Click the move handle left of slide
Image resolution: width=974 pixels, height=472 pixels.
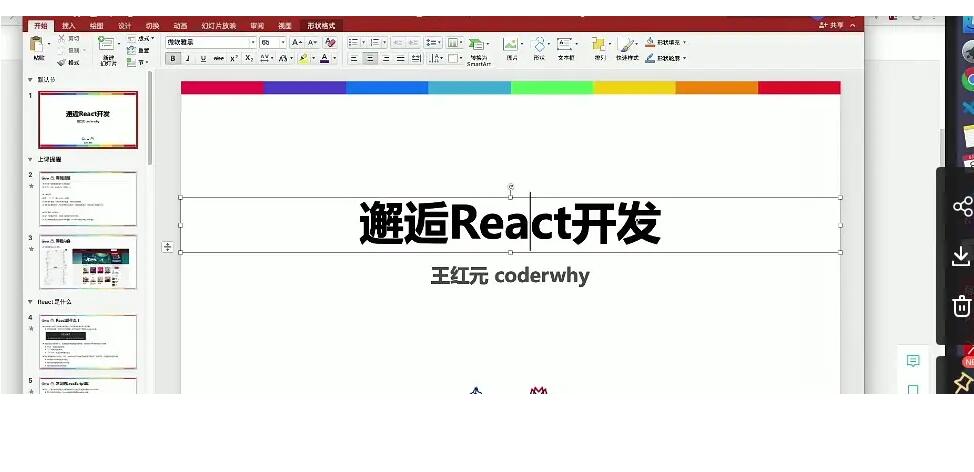[167, 247]
